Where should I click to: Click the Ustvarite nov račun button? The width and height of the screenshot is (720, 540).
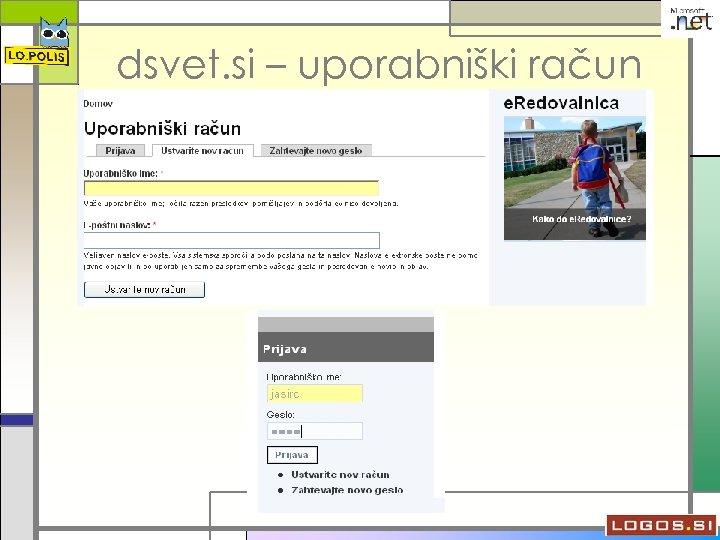tap(144, 290)
